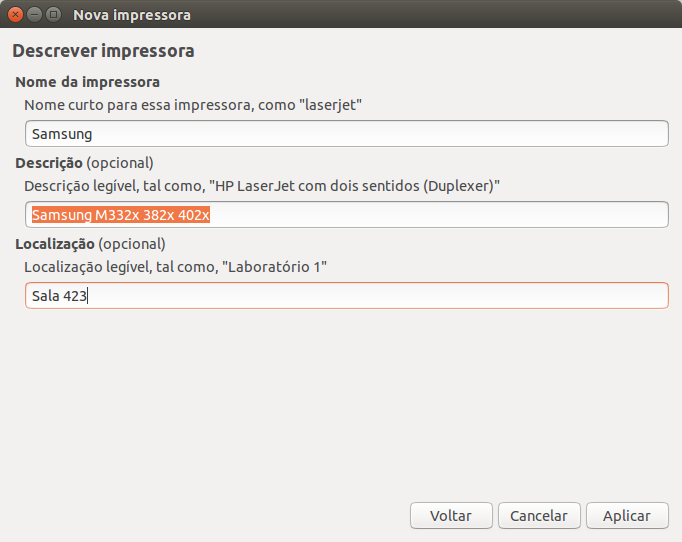
Task: Click the Descrever impressora heading
Action: tap(104, 51)
